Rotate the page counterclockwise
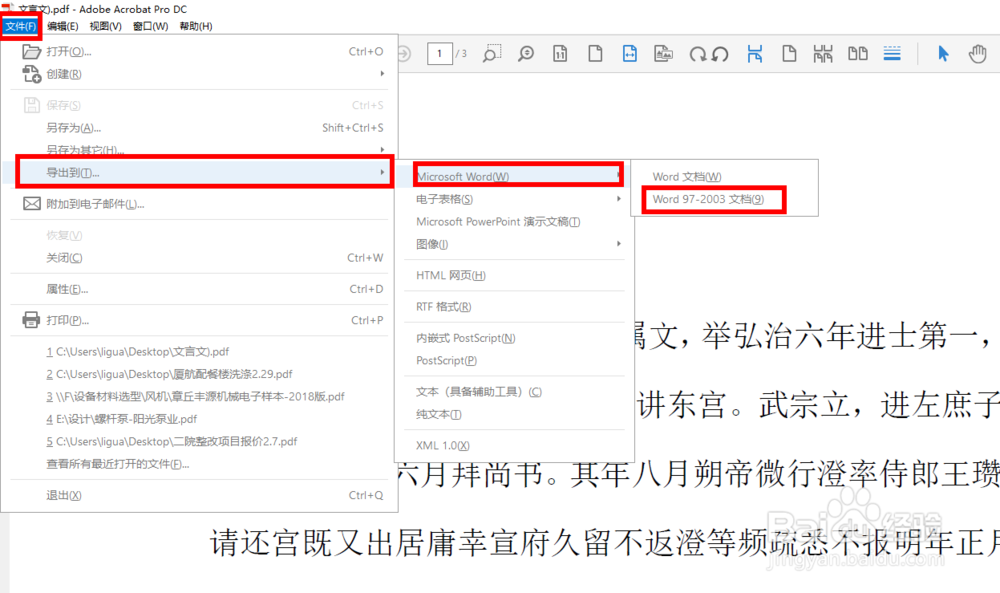 pyautogui.click(x=720, y=54)
